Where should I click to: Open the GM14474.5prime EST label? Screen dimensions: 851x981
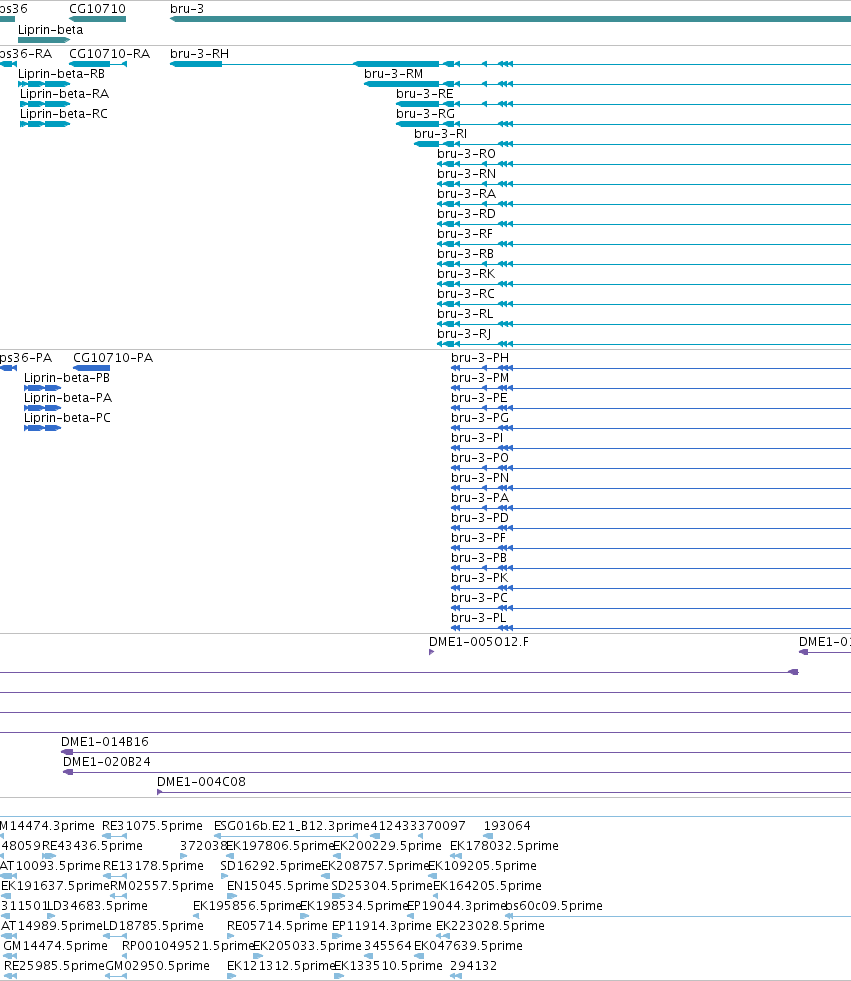click(56, 946)
